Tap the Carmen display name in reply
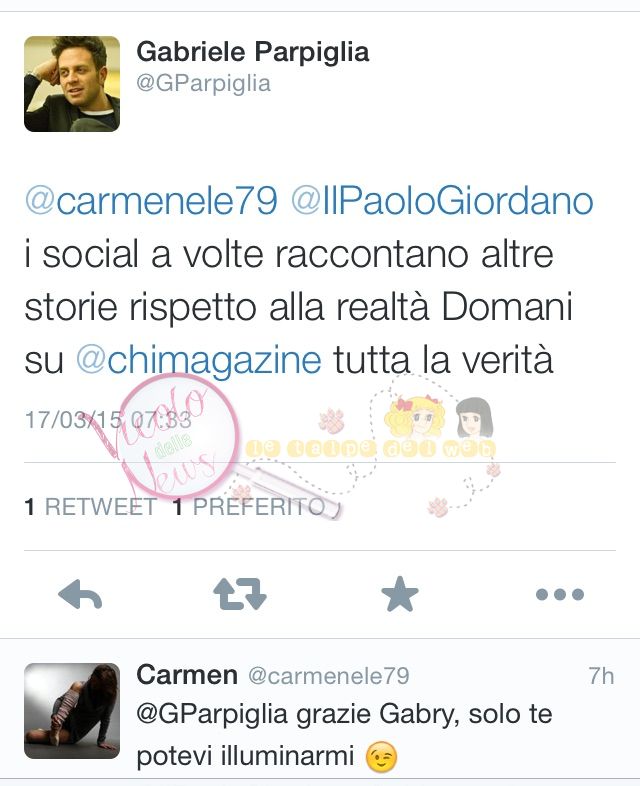The width and height of the screenshot is (640, 786). [x=187, y=675]
